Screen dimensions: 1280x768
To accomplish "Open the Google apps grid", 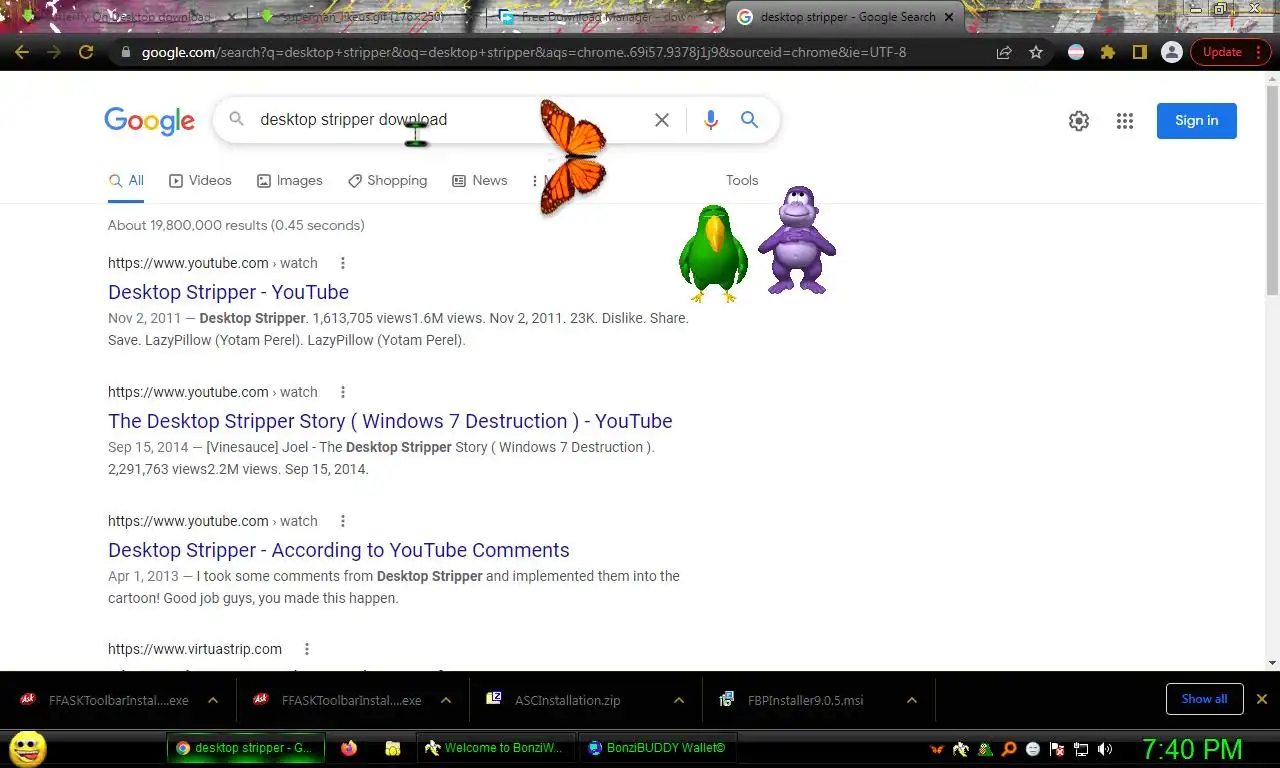I will pos(1125,121).
